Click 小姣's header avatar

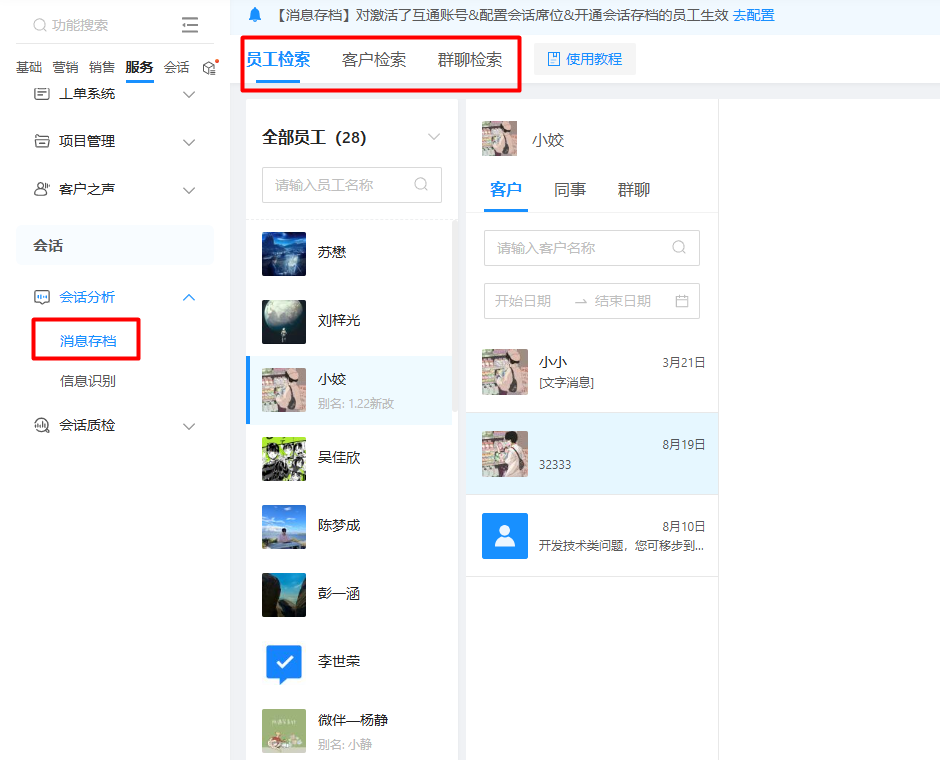tap(499, 138)
